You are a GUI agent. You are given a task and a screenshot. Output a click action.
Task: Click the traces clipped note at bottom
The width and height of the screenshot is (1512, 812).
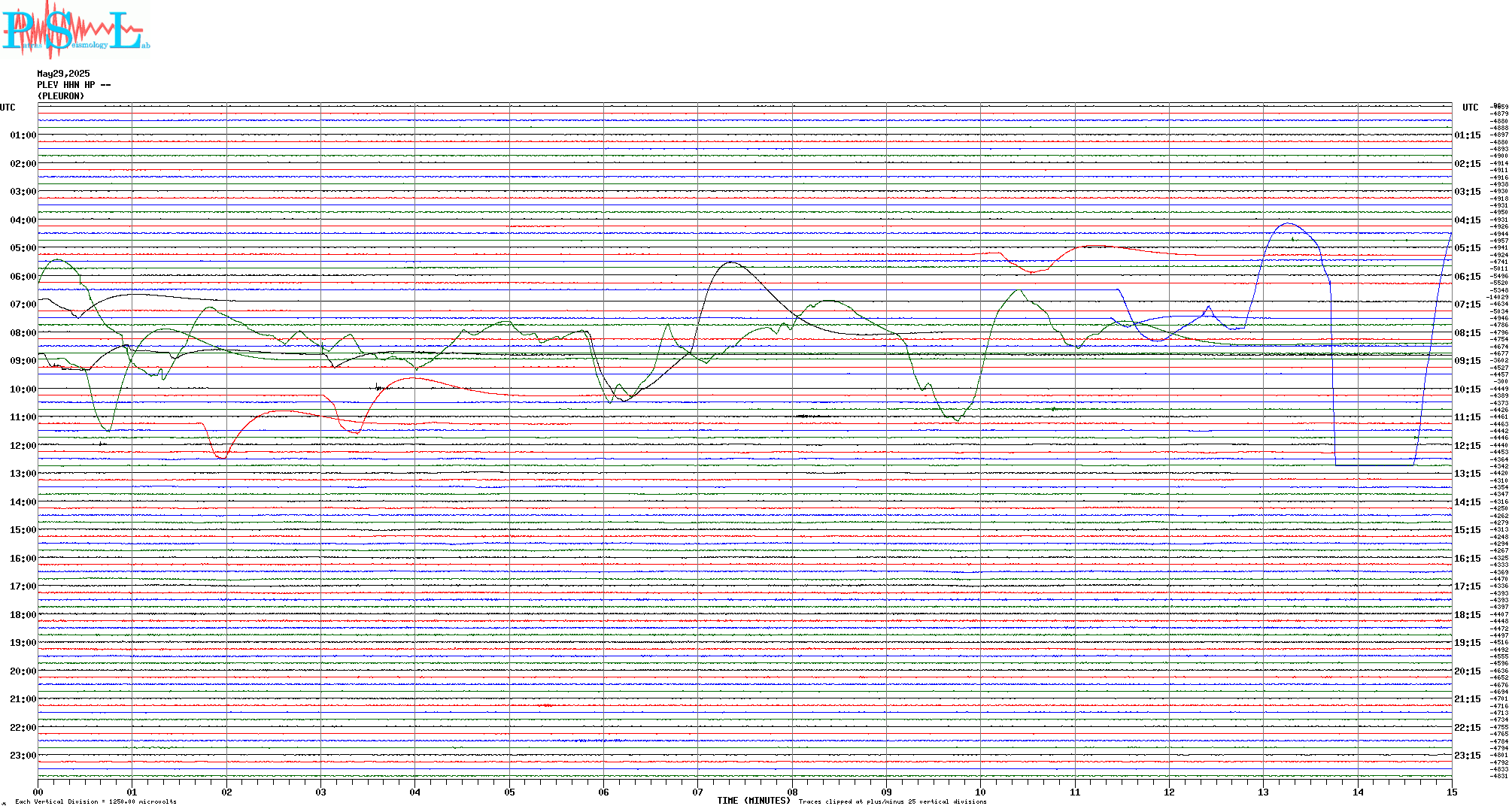pyautogui.click(x=892, y=801)
